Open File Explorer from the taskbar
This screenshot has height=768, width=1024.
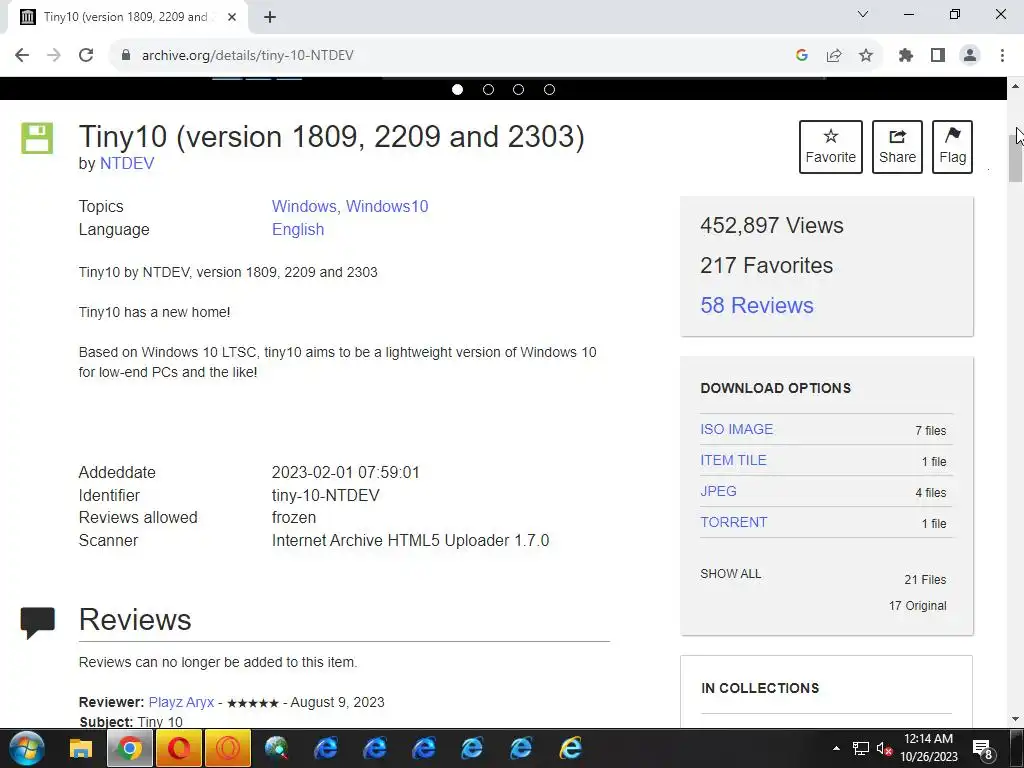tap(81, 748)
